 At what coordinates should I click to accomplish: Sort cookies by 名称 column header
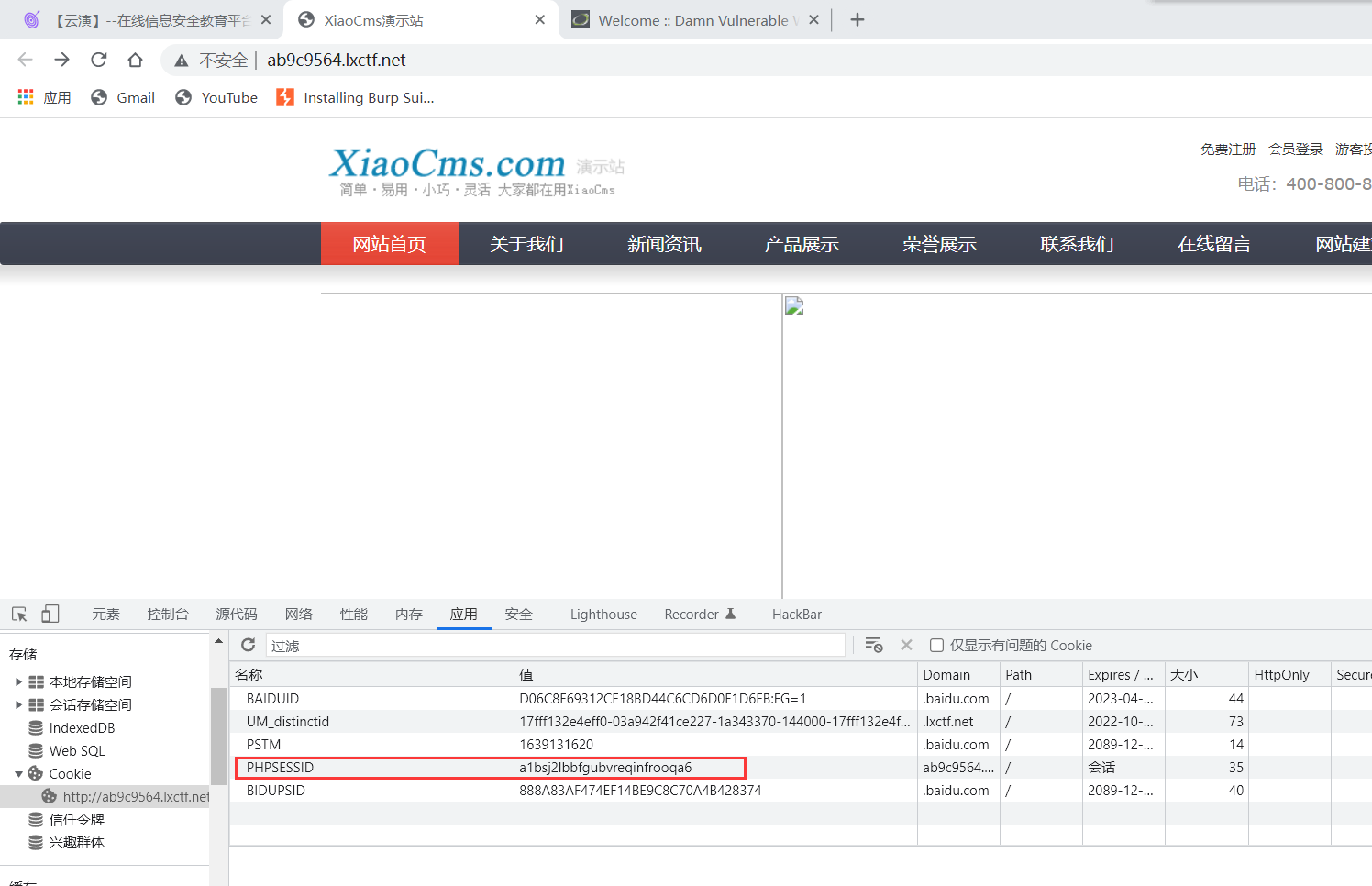pyautogui.click(x=371, y=674)
